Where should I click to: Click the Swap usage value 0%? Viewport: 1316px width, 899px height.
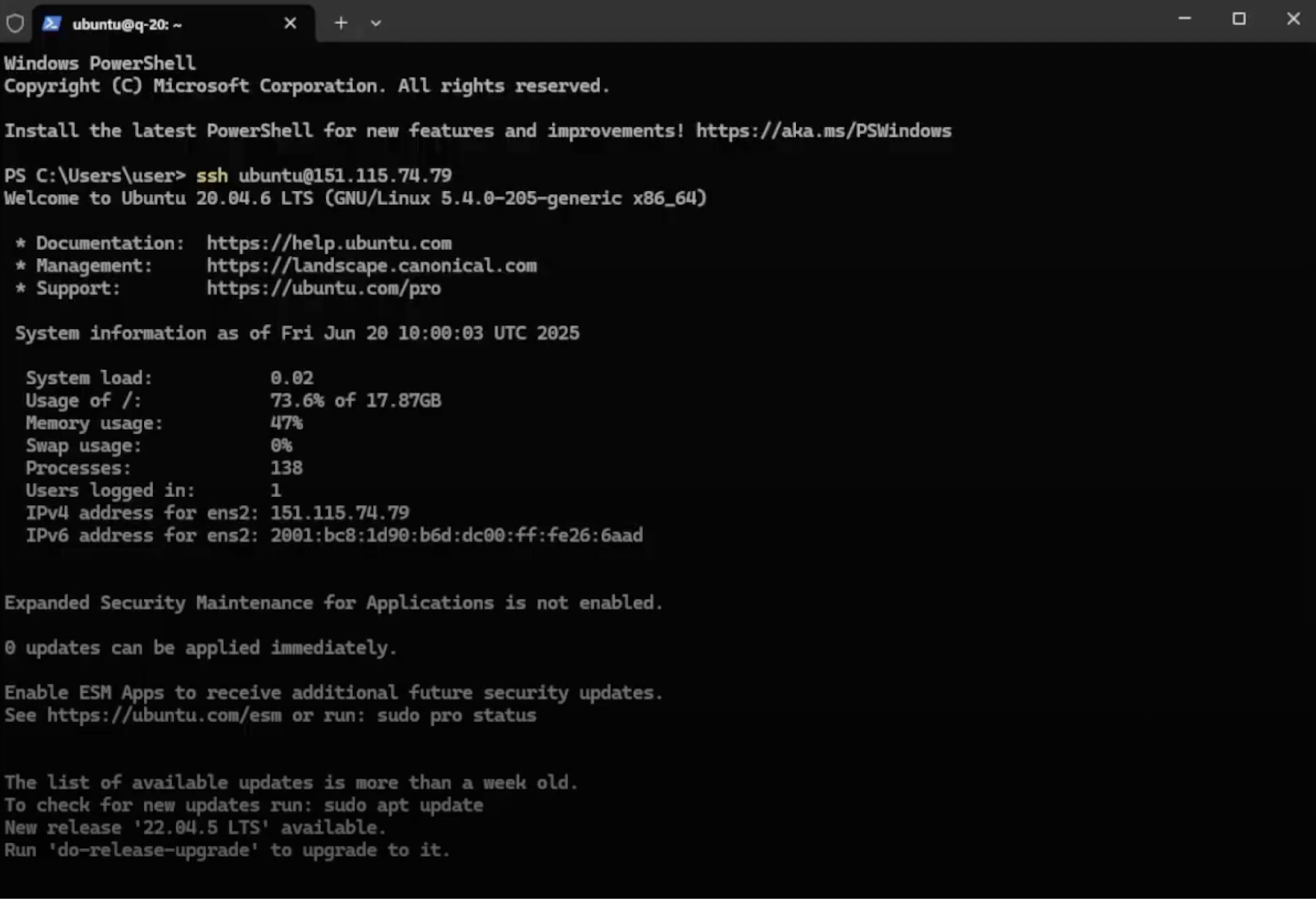coord(281,445)
